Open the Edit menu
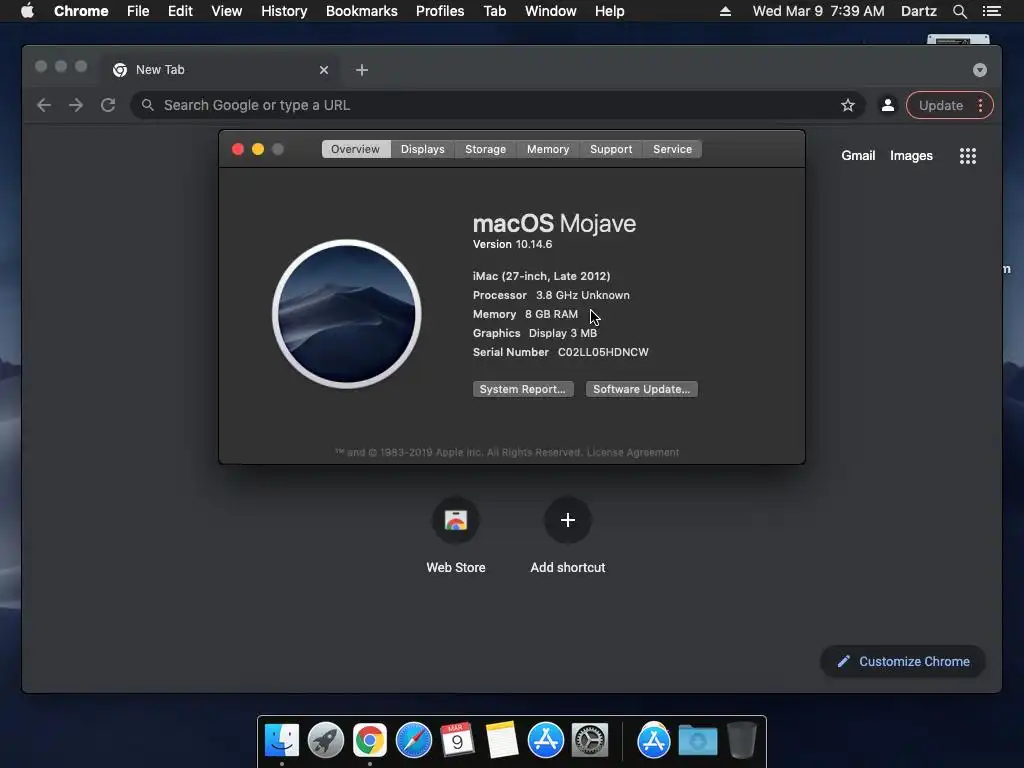Image resolution: width=1024 pixels, height=768 pixels. pos(180,11)
